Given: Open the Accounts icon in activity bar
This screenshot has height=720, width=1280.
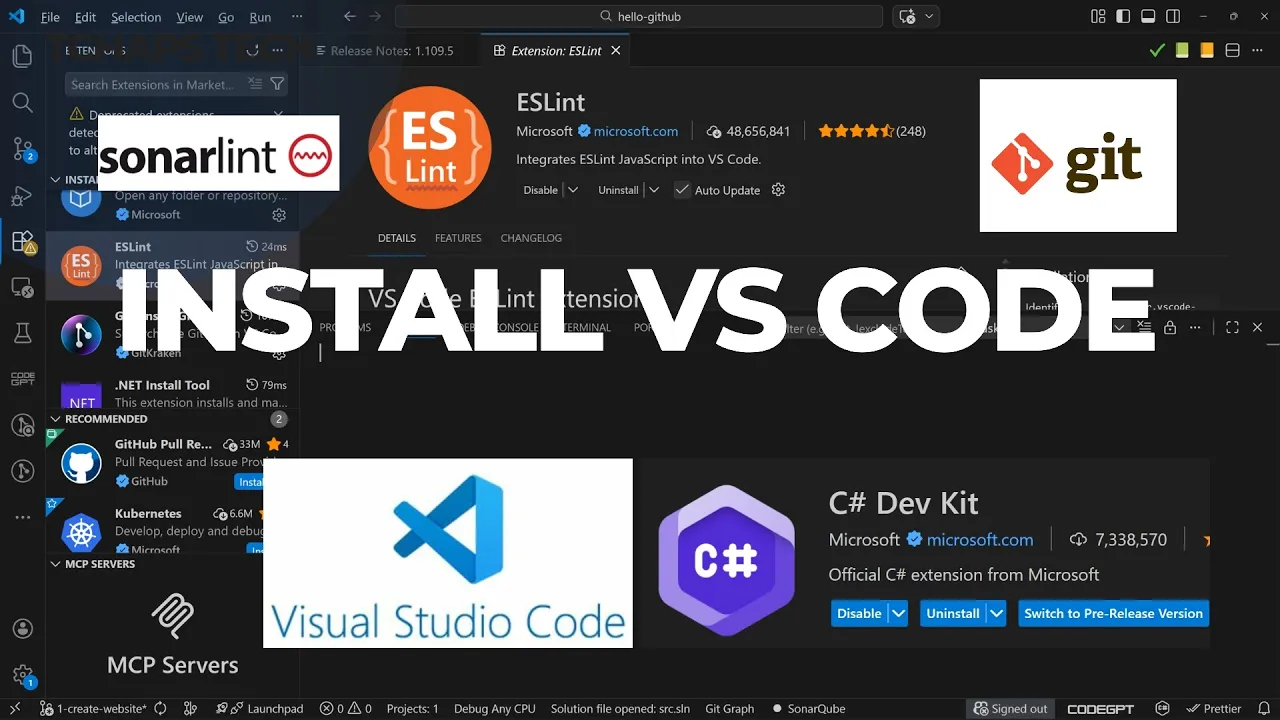Looking at the screenshot, I should coord(22,629).
